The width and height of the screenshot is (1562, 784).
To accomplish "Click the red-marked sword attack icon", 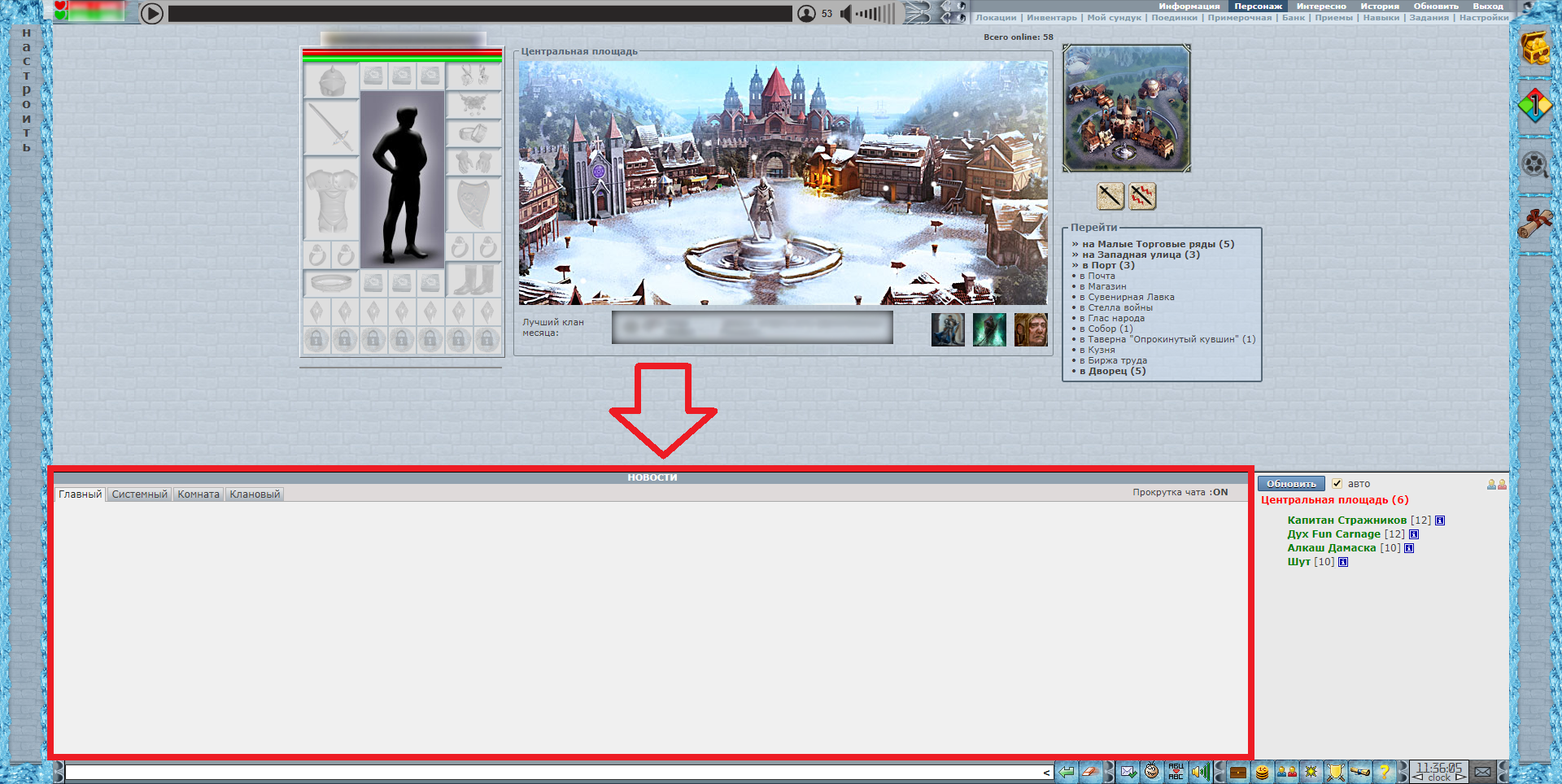I will click(x=1142, y=196).
